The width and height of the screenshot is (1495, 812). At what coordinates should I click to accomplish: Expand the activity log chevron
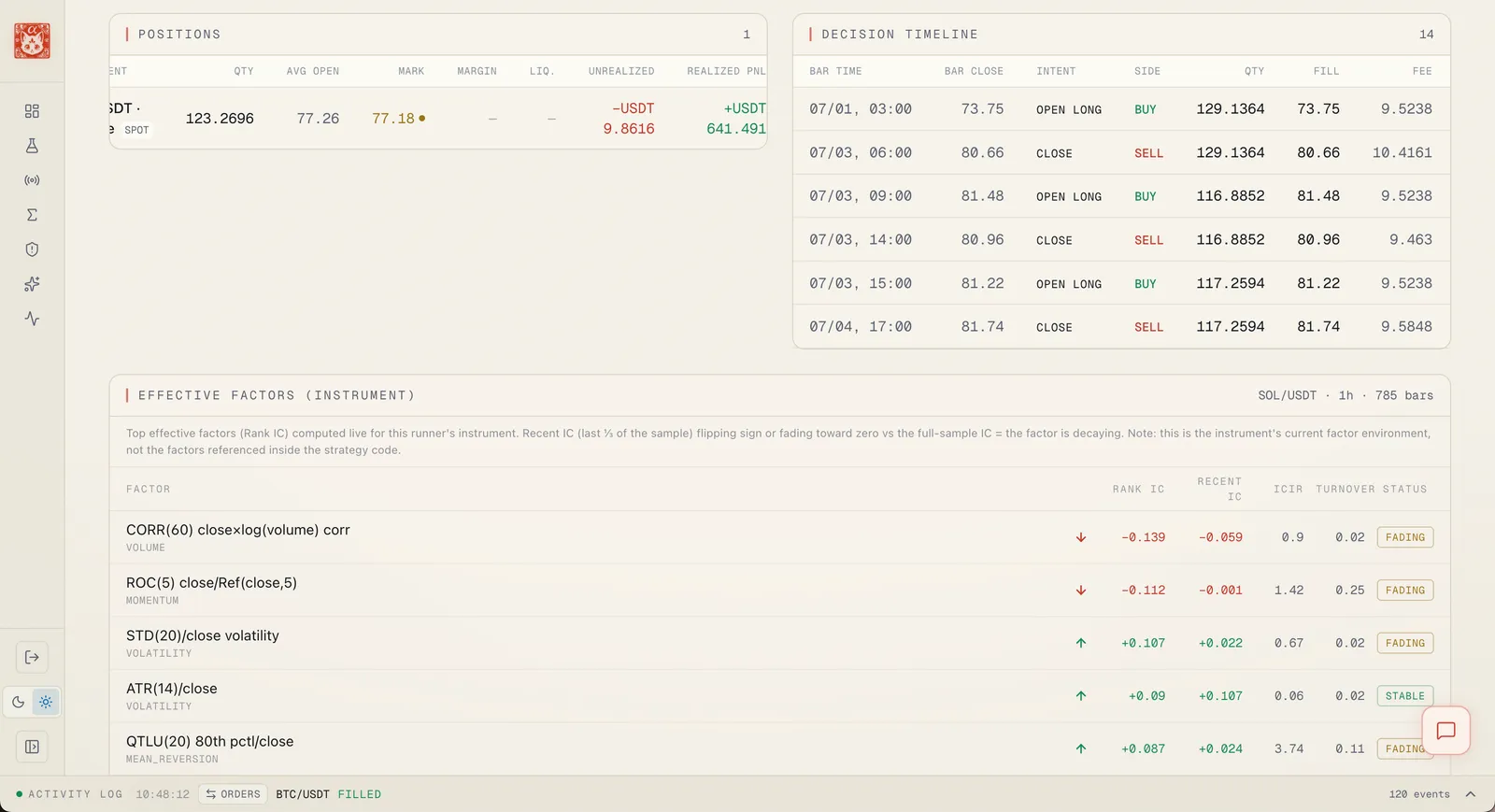tap(1470, 794)
